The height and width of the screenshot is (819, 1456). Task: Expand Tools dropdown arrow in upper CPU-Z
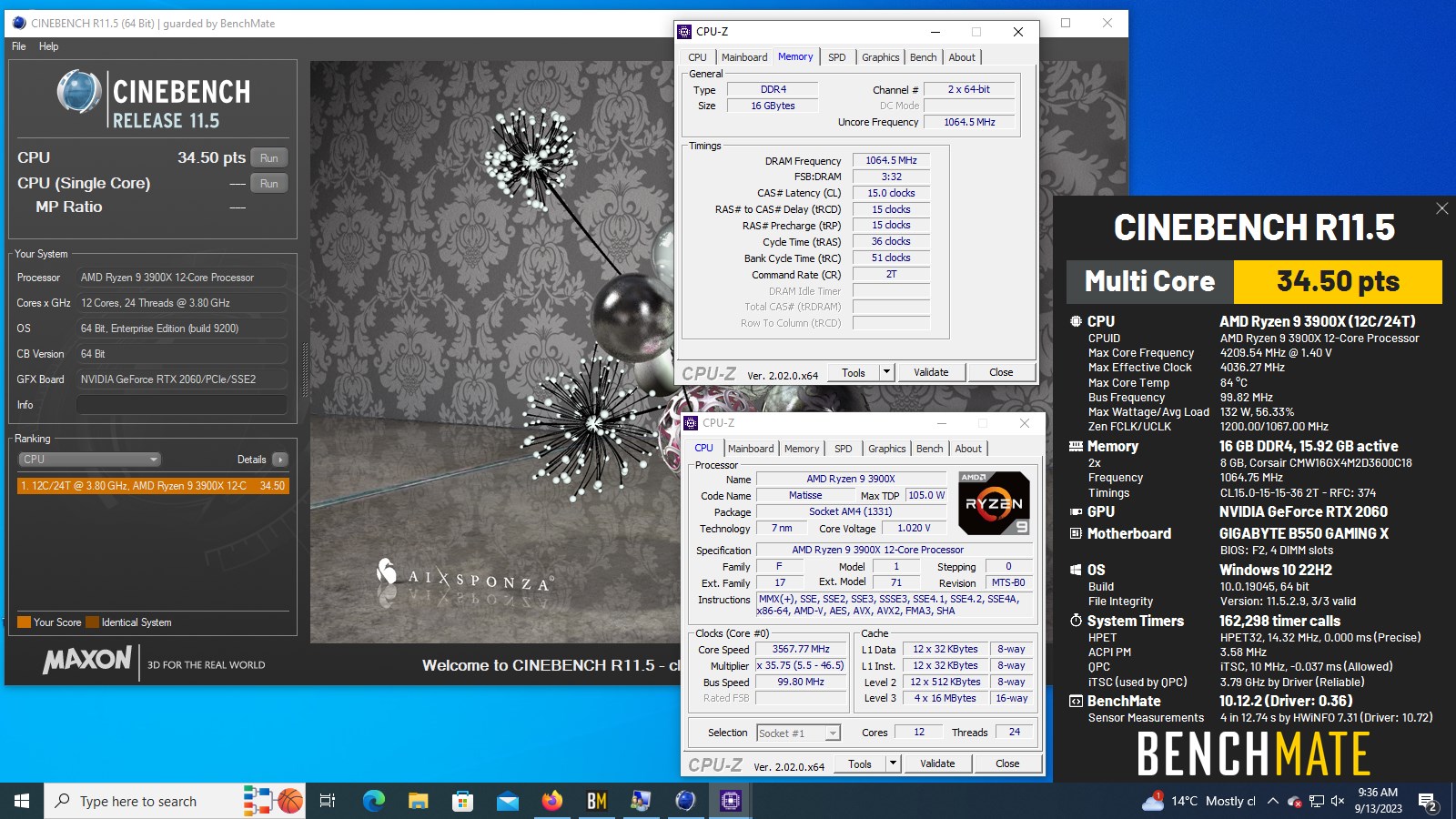tap(886, 372)
